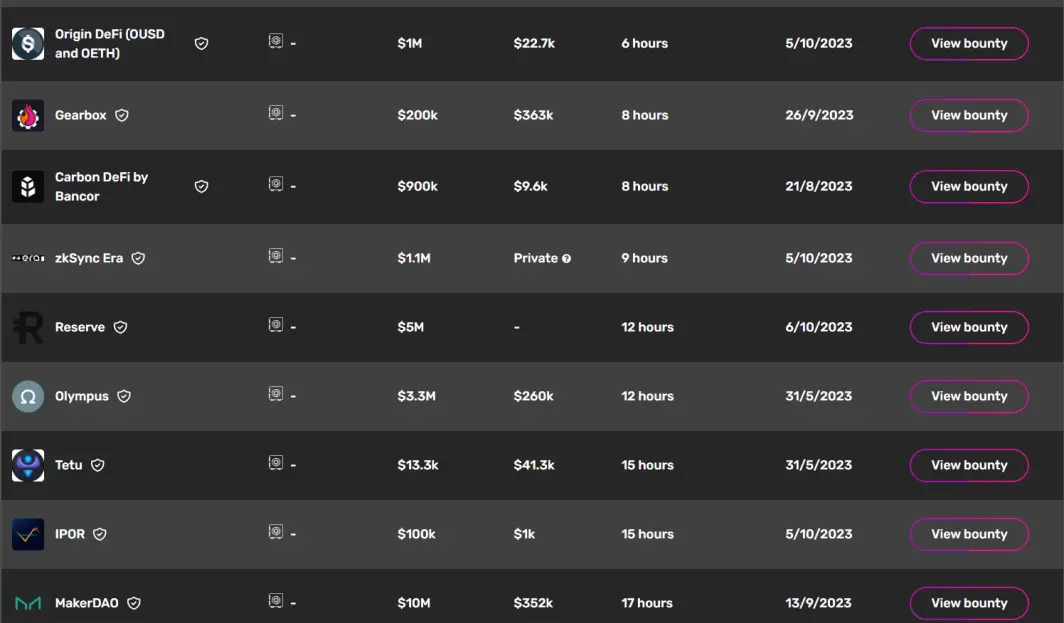Click the Tetu project logo
The width and height of the screenshot is (1064, 623).
tap(28, 465)
